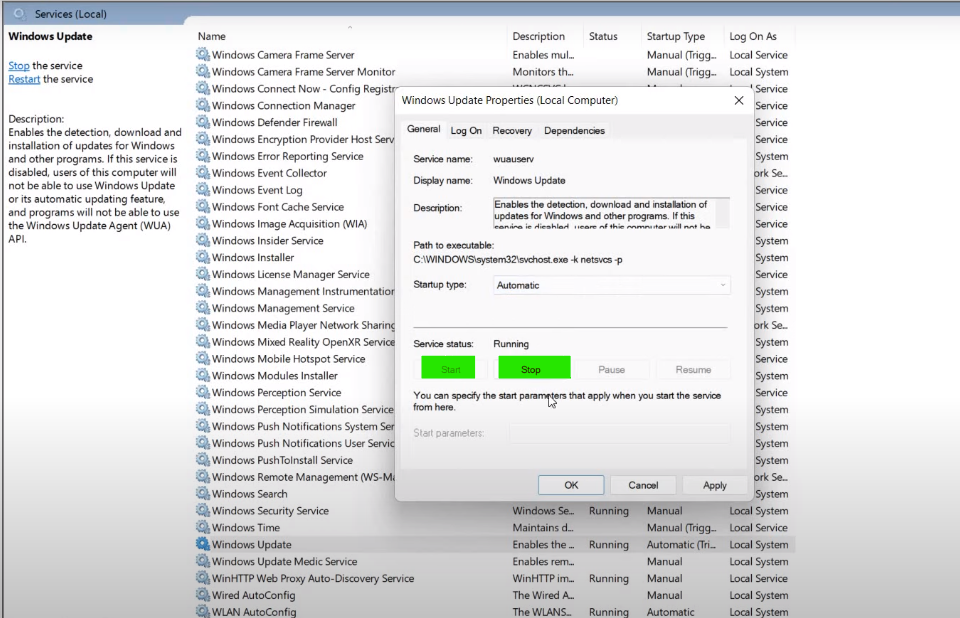Select the Windows Update Medic Service name
960x618 pixels.
[x=284, y=561]
